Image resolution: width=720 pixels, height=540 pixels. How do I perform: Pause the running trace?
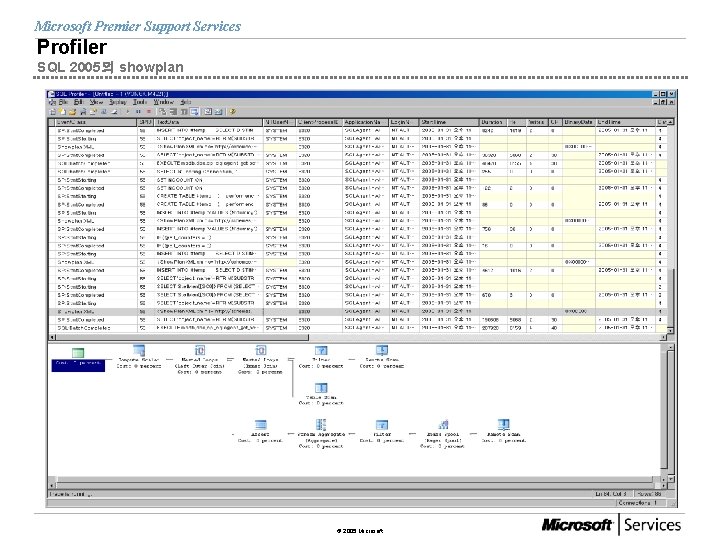tap(138, 112)
